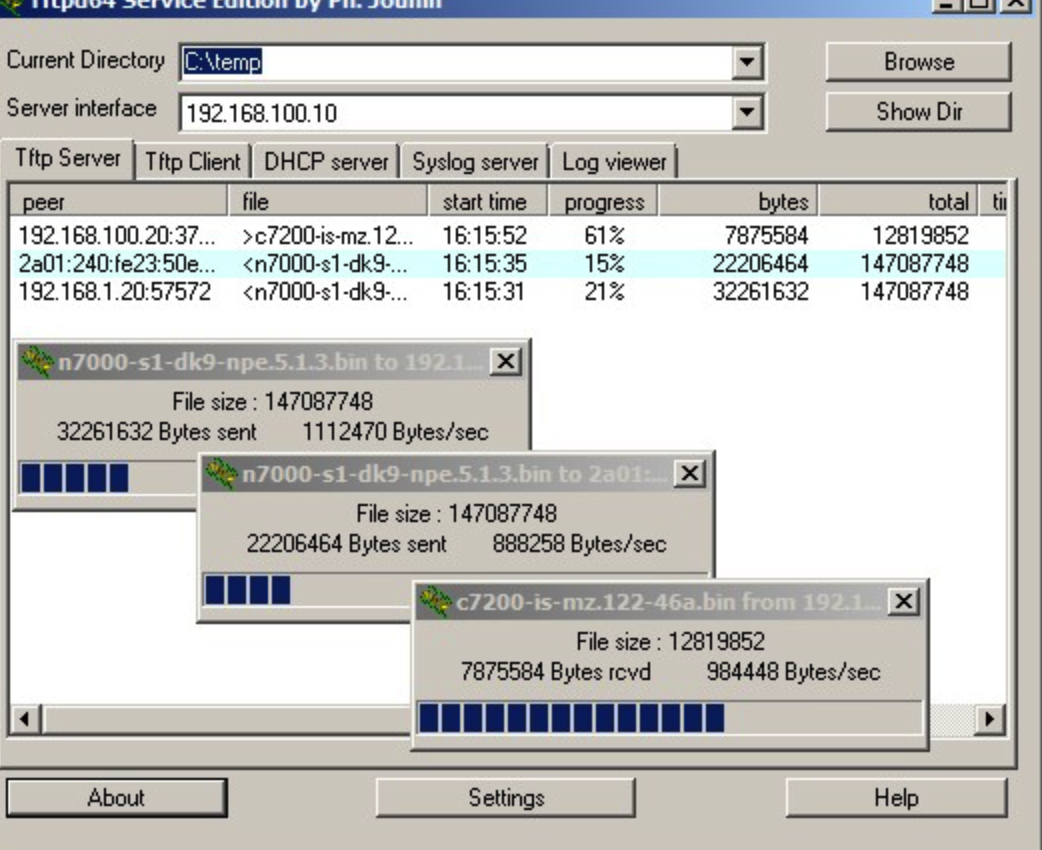The height and width of the screenshot is (850, 1042).
Task: Click File size : 12819852 in c7200 popup
Action: pyautogui.click(x=671, y=642)
